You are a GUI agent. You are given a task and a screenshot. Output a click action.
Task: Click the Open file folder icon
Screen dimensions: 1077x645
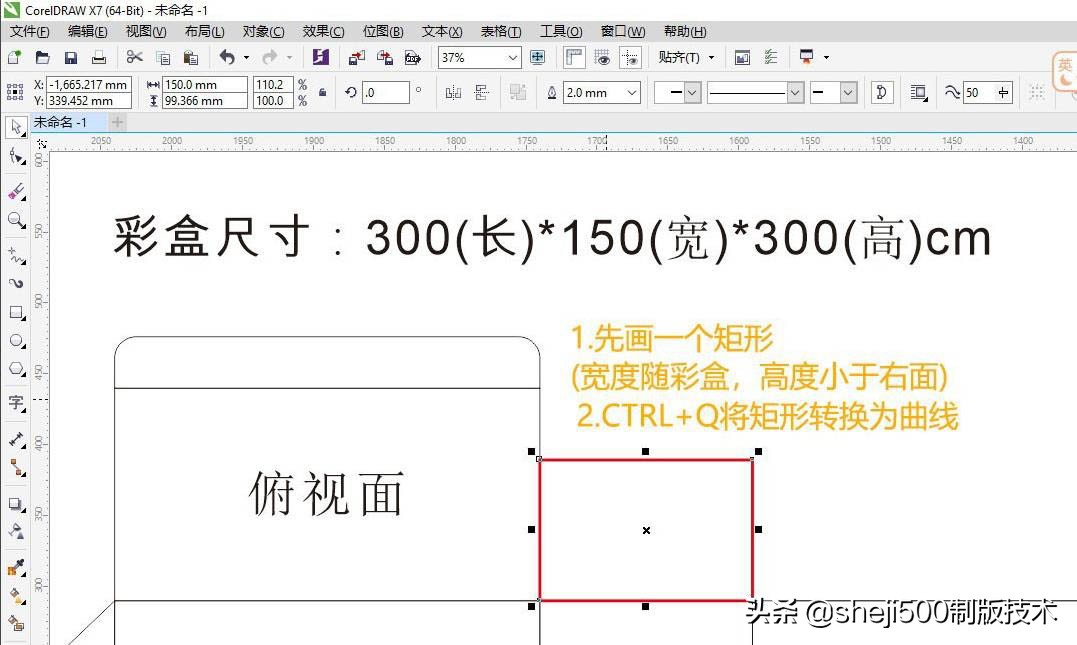[43, 58]
